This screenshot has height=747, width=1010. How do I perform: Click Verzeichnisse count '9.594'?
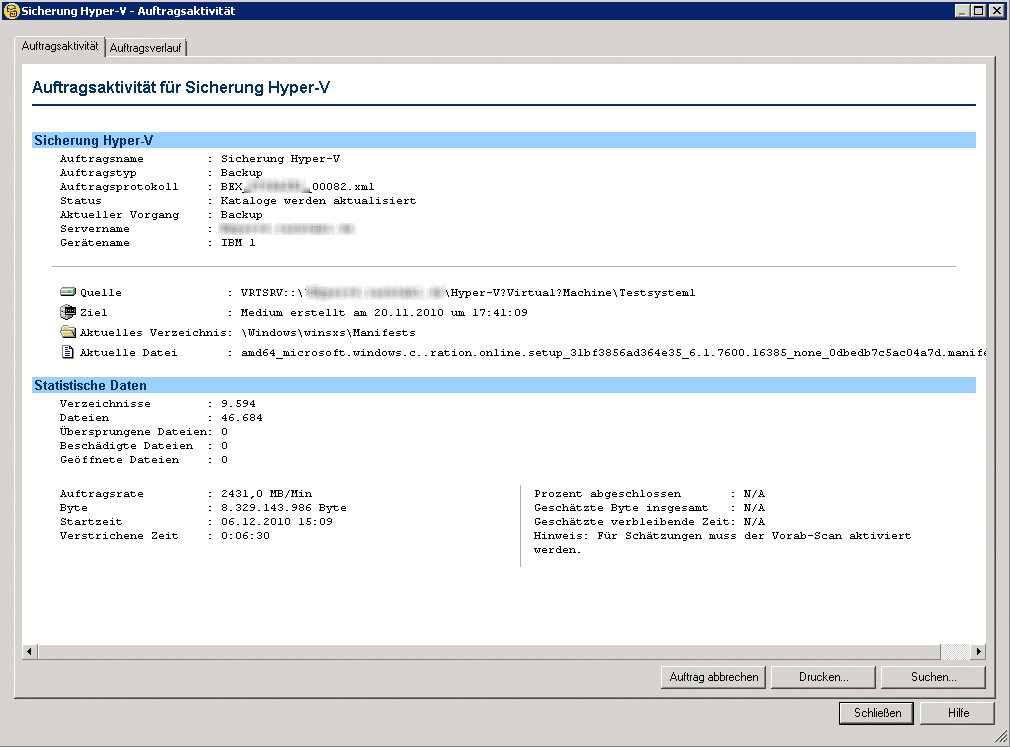[x=238, y=404]
